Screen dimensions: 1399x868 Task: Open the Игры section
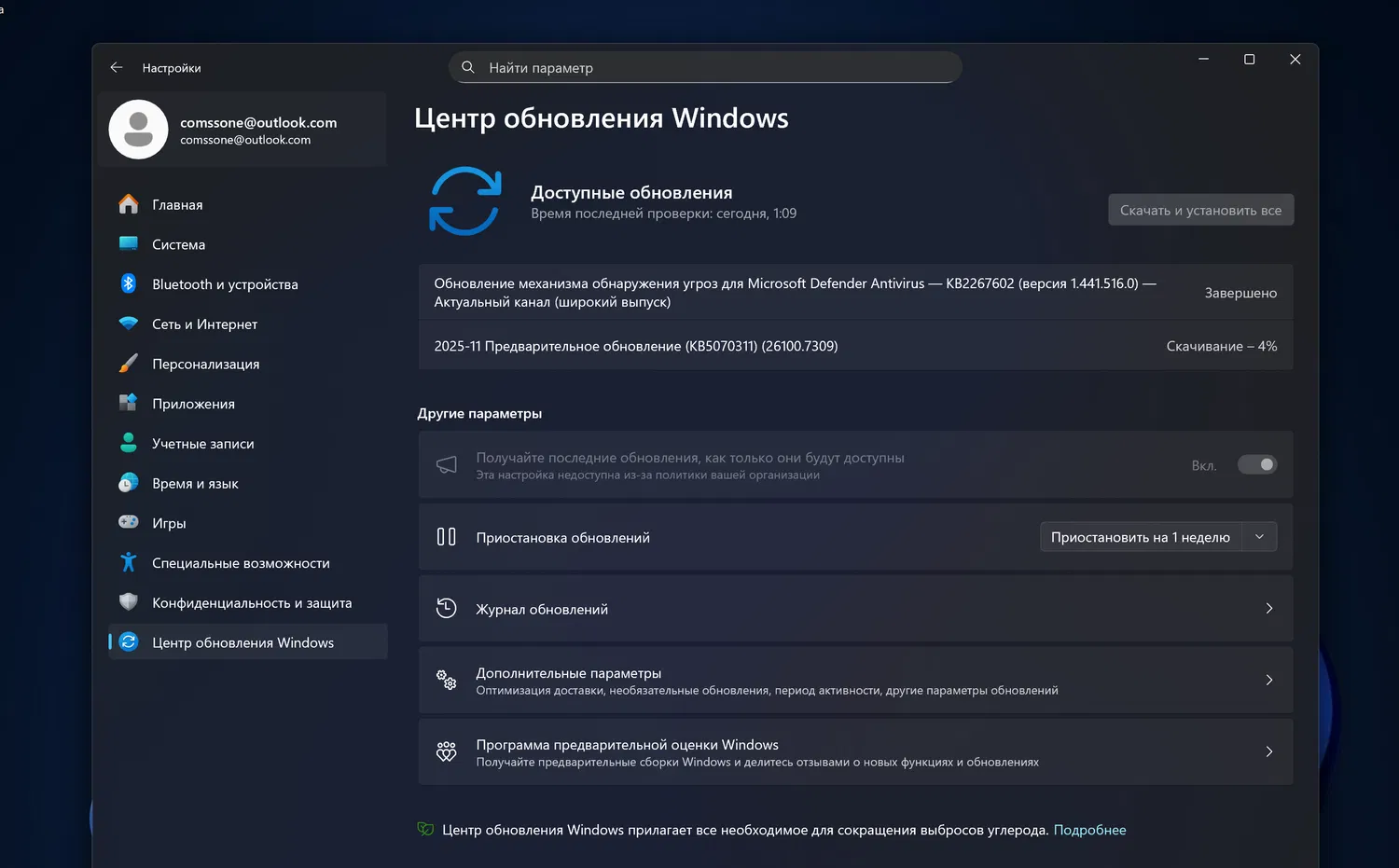[x=247, y=523]
